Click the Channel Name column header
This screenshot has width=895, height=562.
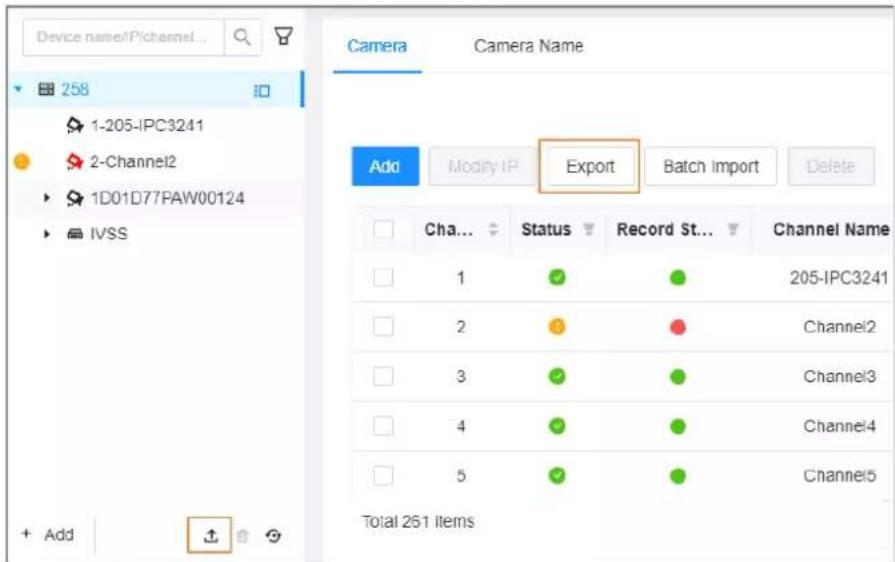point(831,229)
